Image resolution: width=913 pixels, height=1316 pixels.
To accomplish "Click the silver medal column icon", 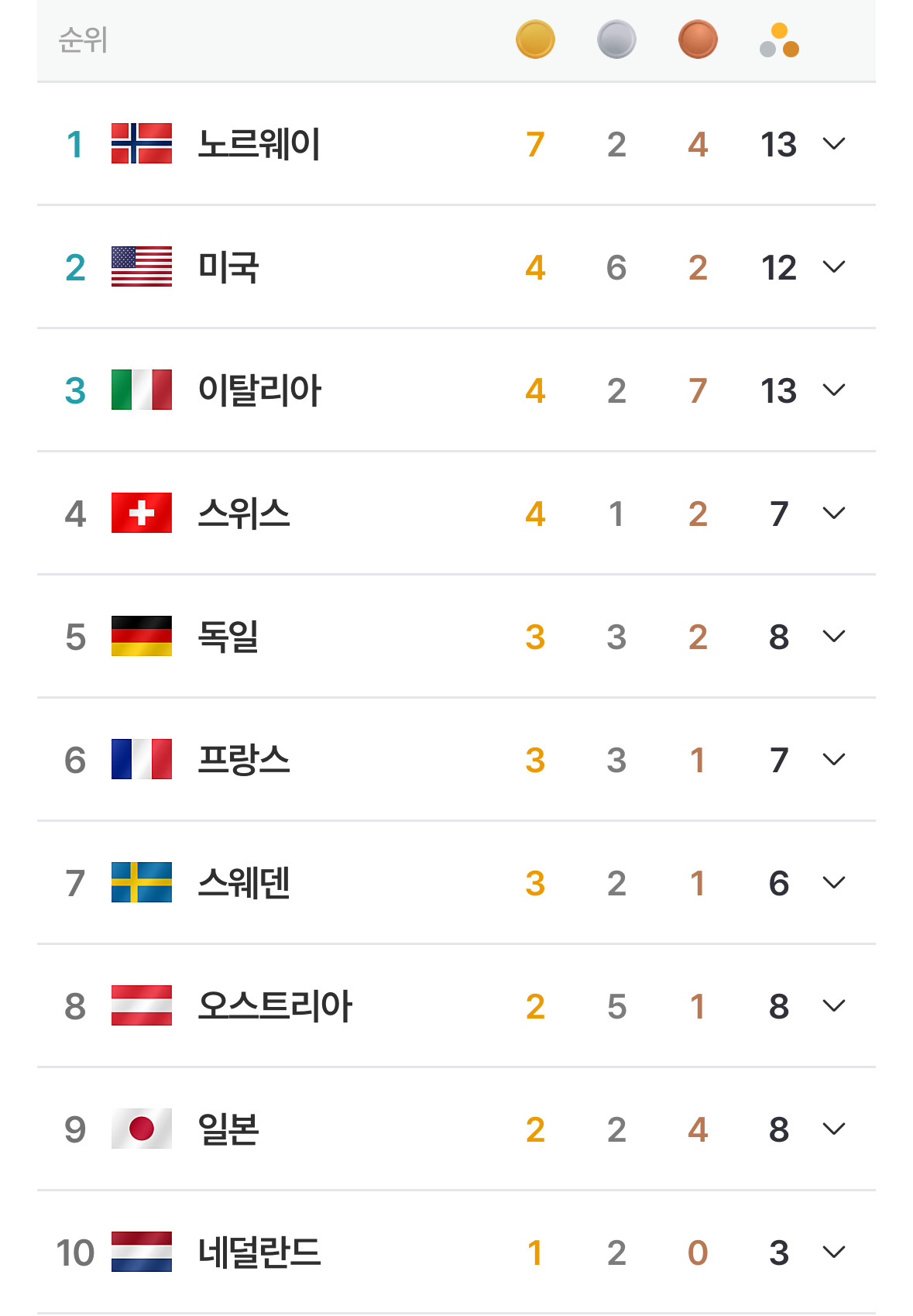I will tap(616, 40).
